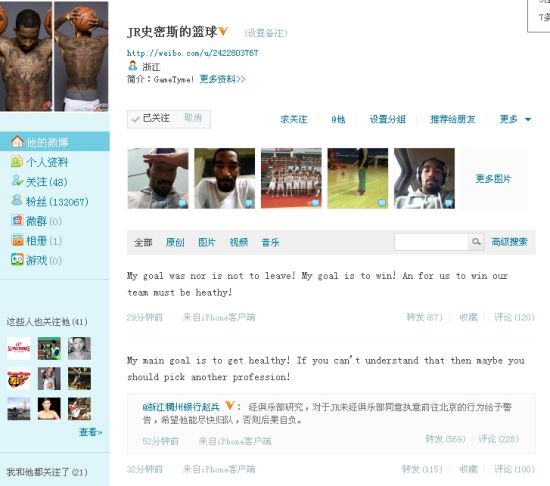Click the 微群 group icon
550x486 pixels.
(17, 221)
